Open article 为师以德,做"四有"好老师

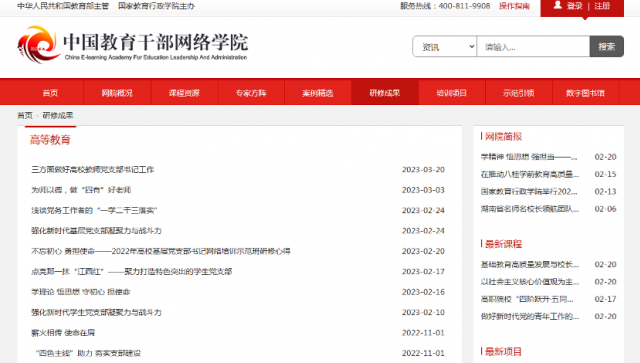point(81,190)
